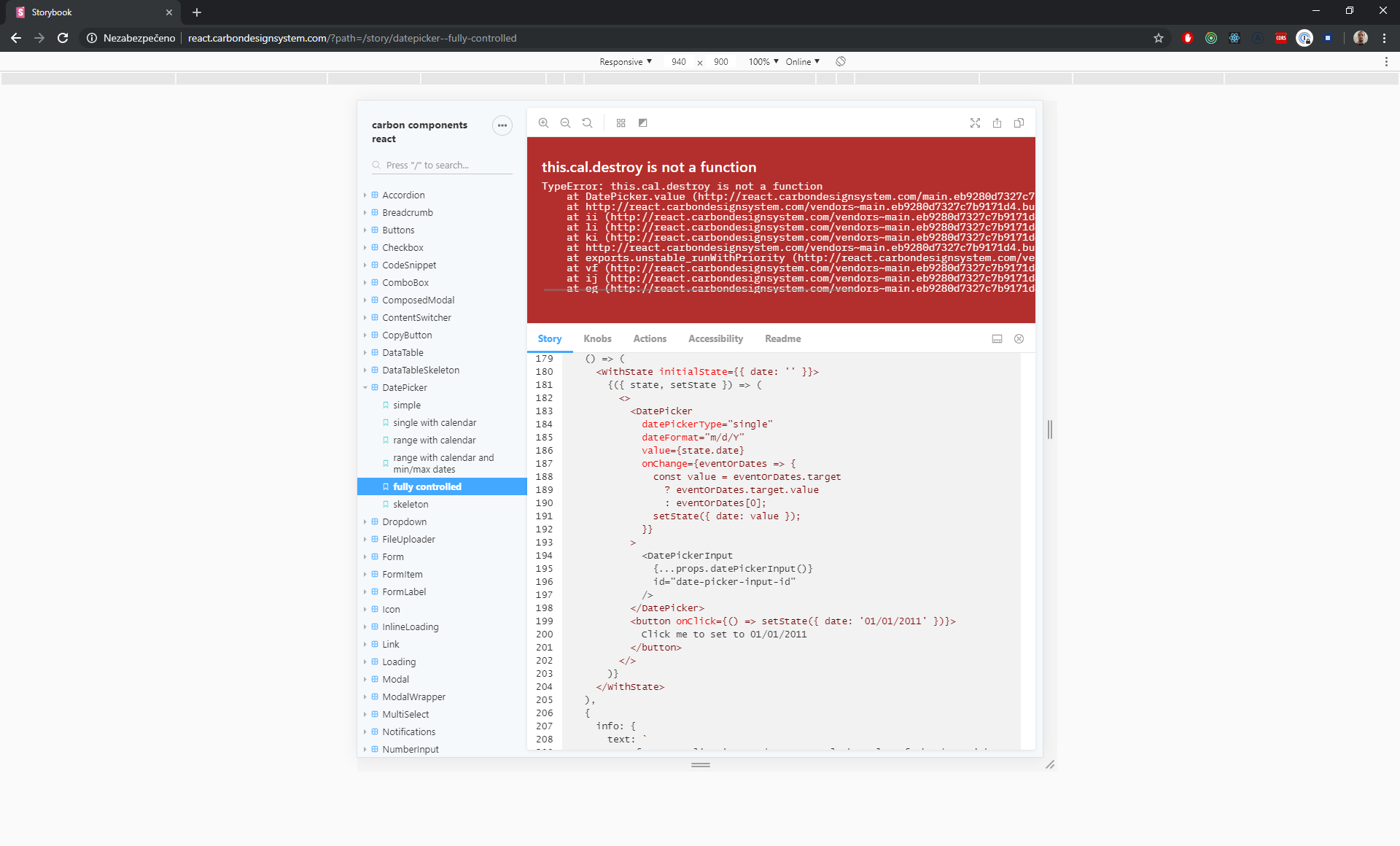The height and width of the screenshot is (846, 1400).
Task: Open the zoom percentage dropdown
Action: 762,61
